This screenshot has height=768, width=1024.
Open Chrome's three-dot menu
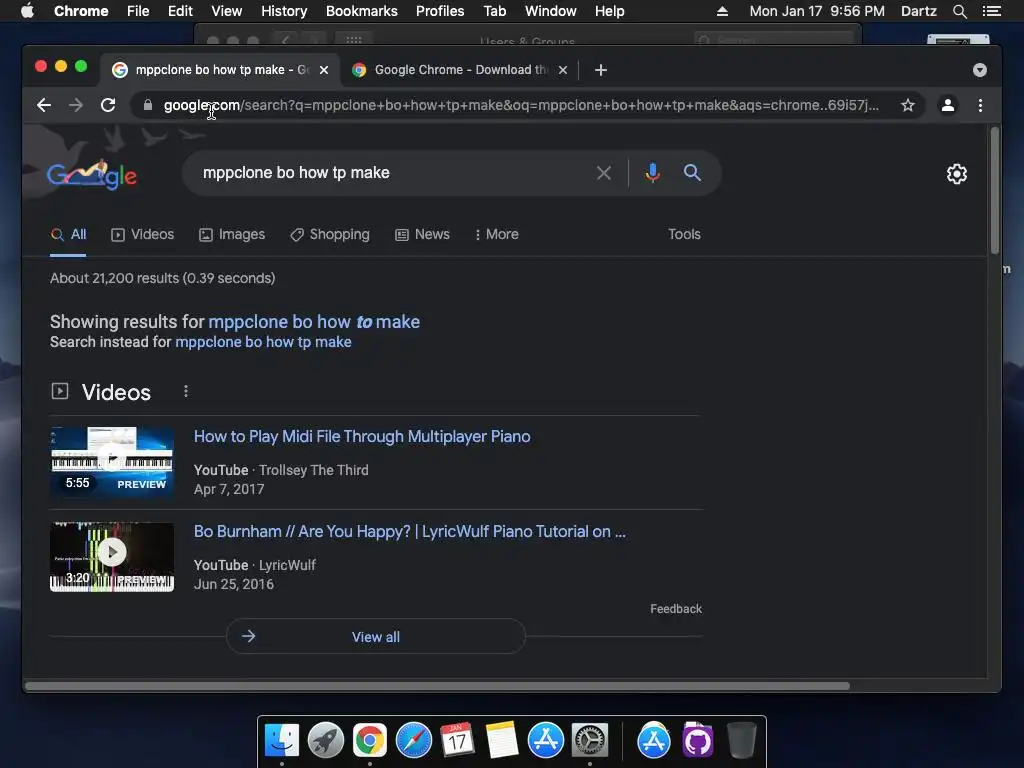coord(980,105)
